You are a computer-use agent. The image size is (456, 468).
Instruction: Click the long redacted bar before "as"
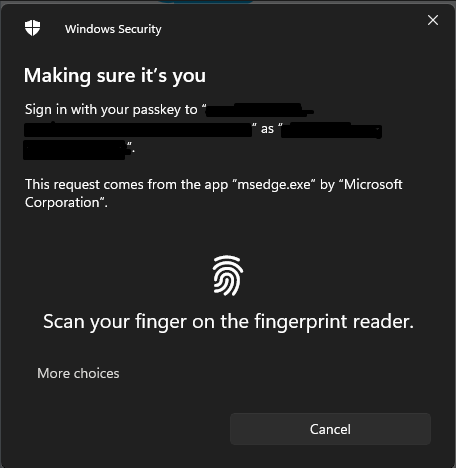tap(138, 130)
